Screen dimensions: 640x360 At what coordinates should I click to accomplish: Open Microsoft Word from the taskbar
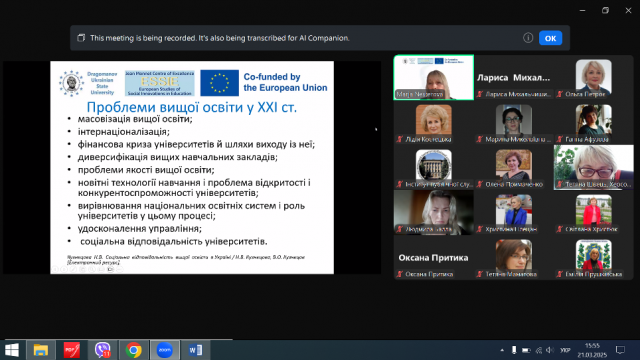(196, 350)
